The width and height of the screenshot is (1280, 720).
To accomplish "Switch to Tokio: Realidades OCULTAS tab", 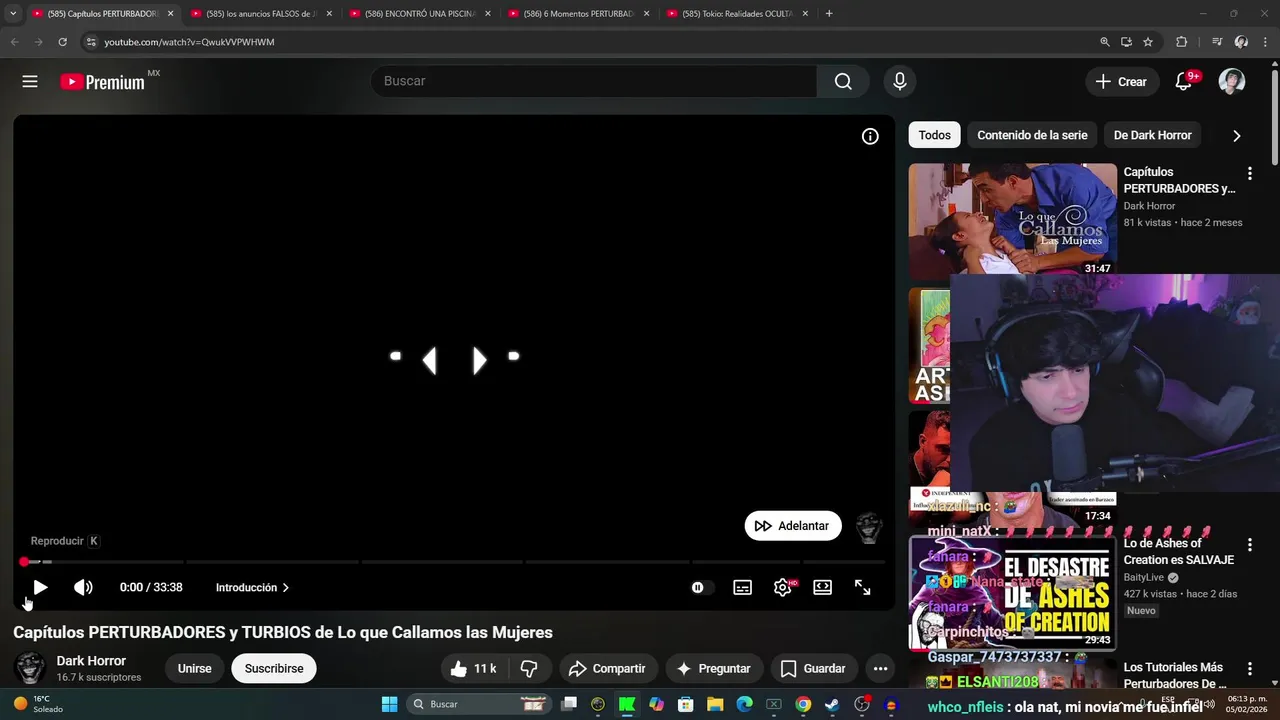I will [737, 14].
